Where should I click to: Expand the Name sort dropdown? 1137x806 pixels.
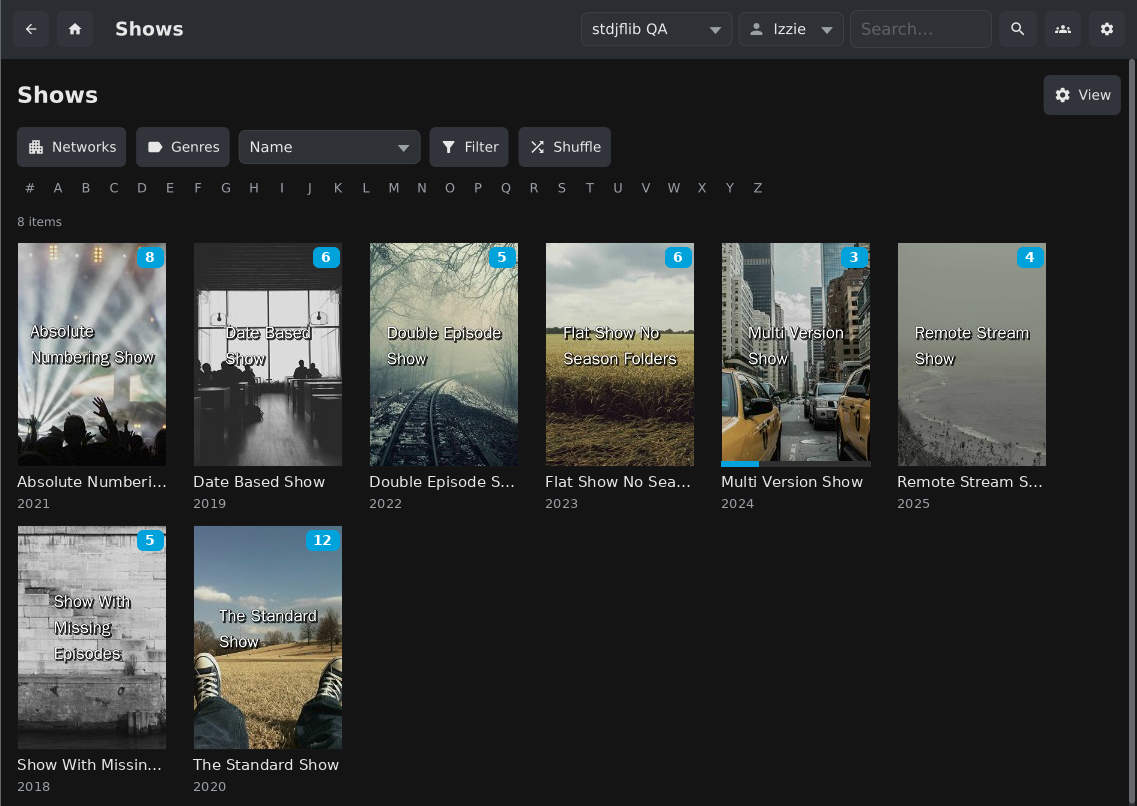[x=329, y=147]
